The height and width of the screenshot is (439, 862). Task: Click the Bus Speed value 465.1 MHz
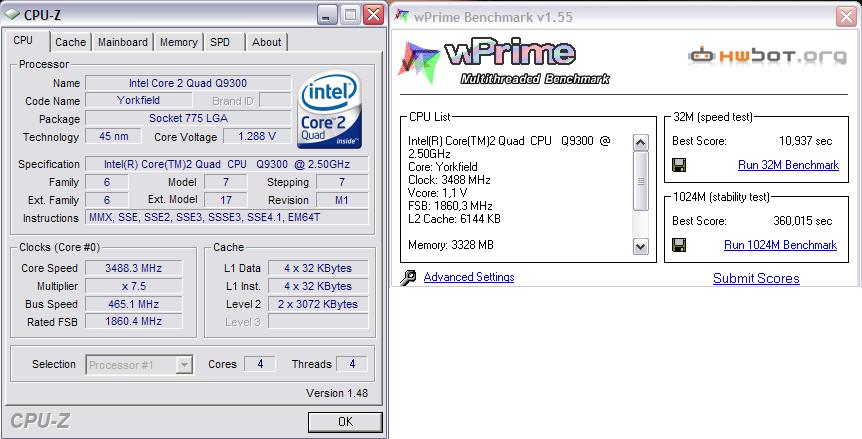click(134, 304)
